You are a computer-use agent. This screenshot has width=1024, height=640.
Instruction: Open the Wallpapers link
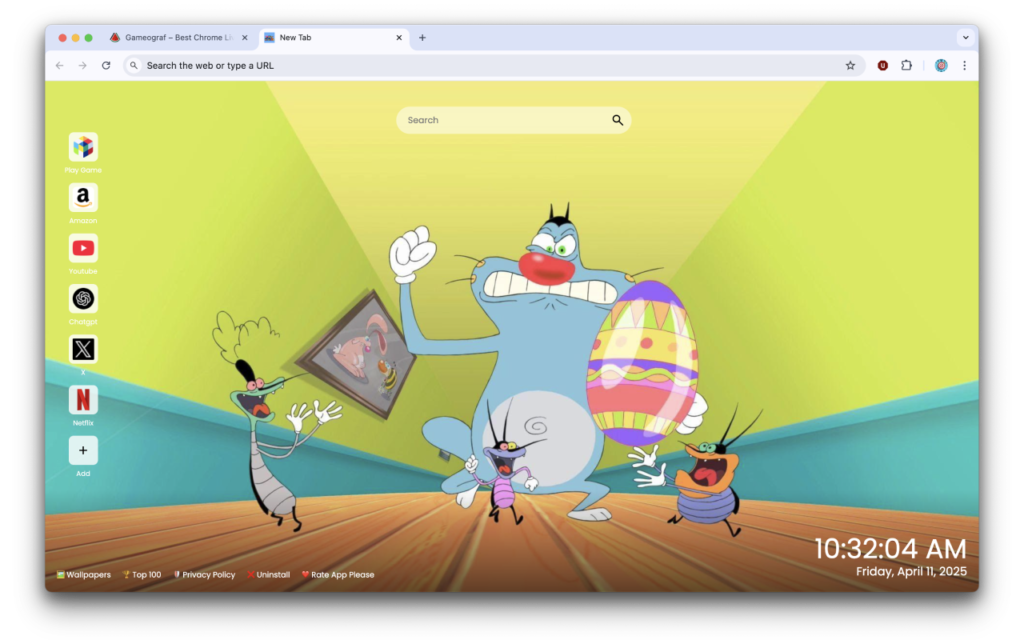(x=84, y=575)
